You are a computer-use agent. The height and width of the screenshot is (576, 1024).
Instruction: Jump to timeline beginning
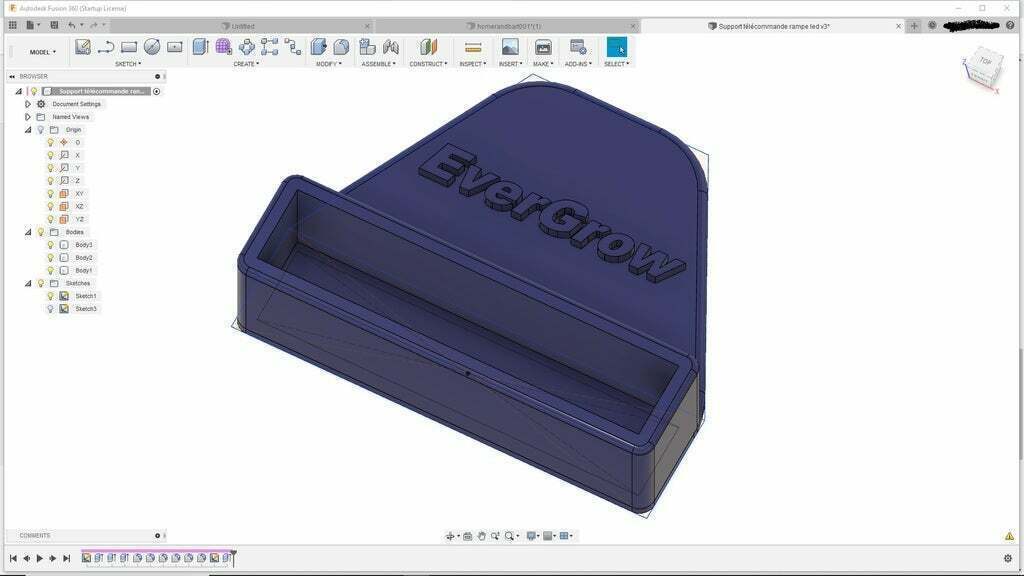13,558
